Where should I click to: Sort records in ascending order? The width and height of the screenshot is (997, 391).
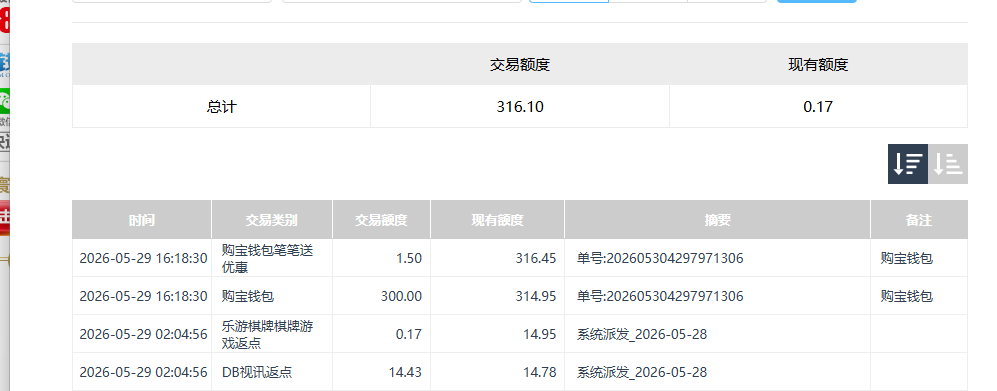pos(947,164)
